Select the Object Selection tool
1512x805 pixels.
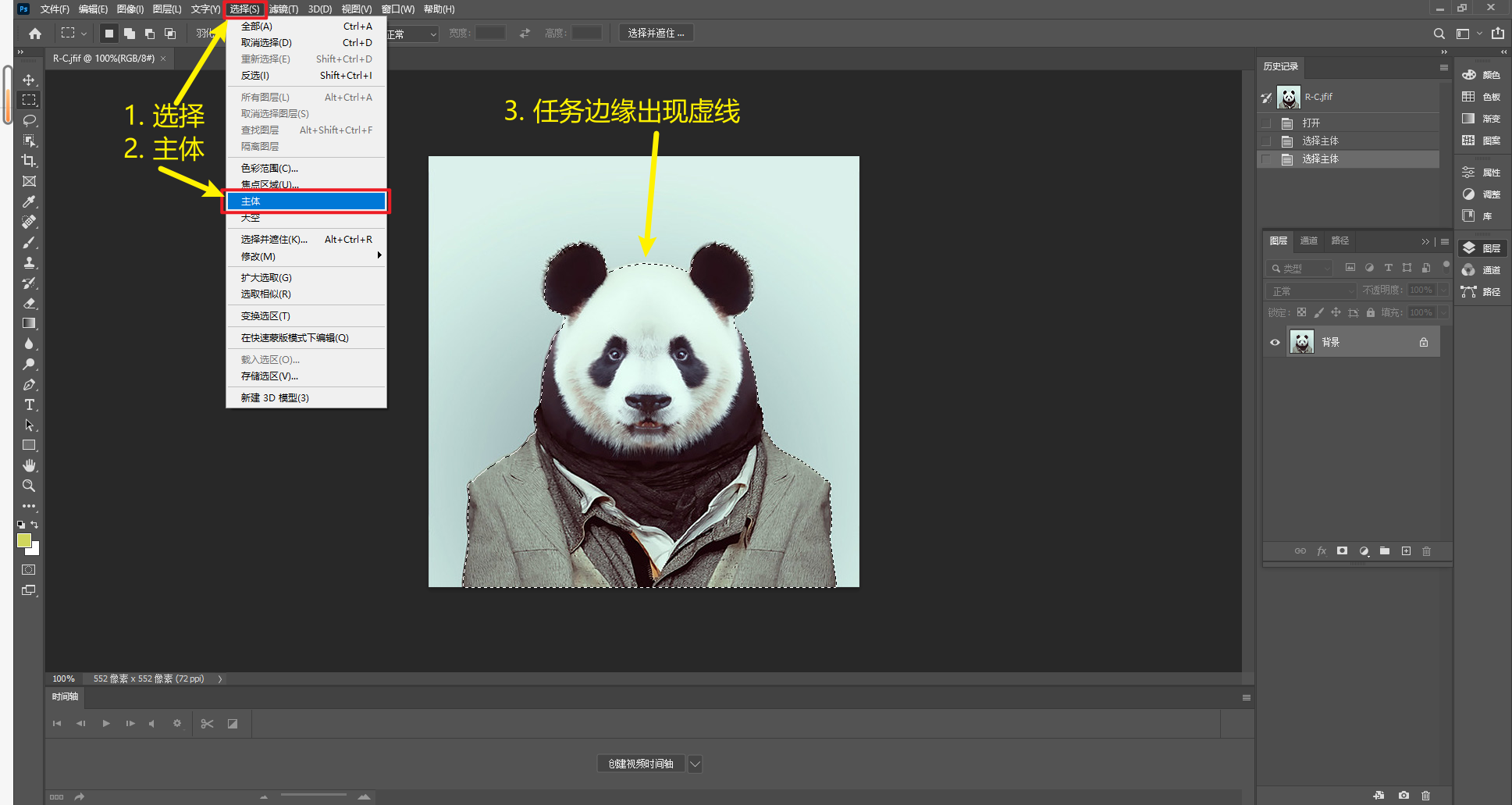click(29, 141)
